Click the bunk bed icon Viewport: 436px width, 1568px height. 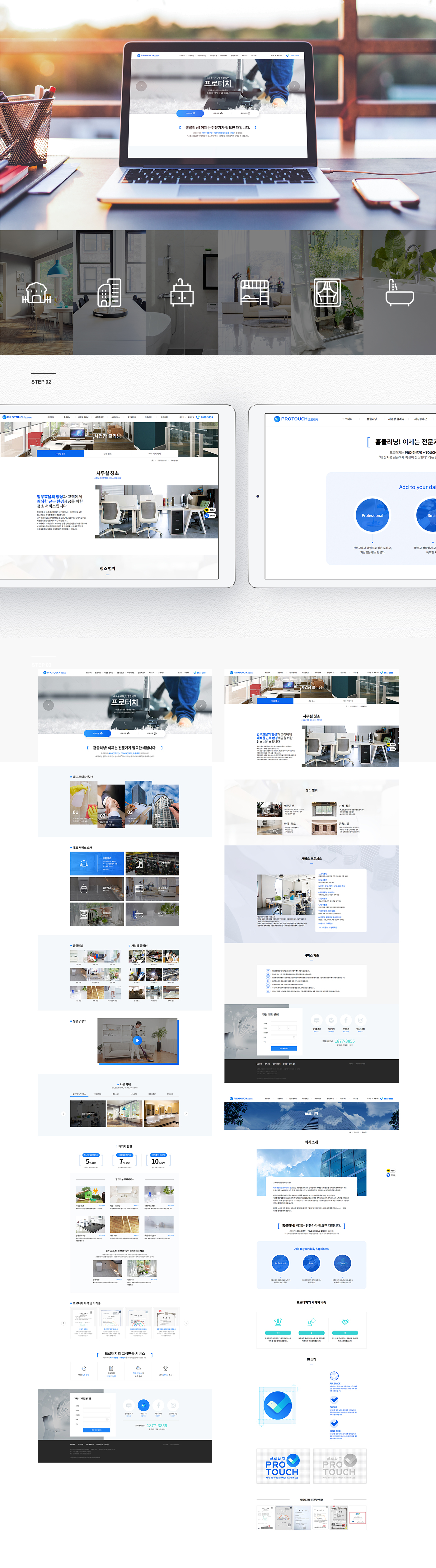[255, 293]
